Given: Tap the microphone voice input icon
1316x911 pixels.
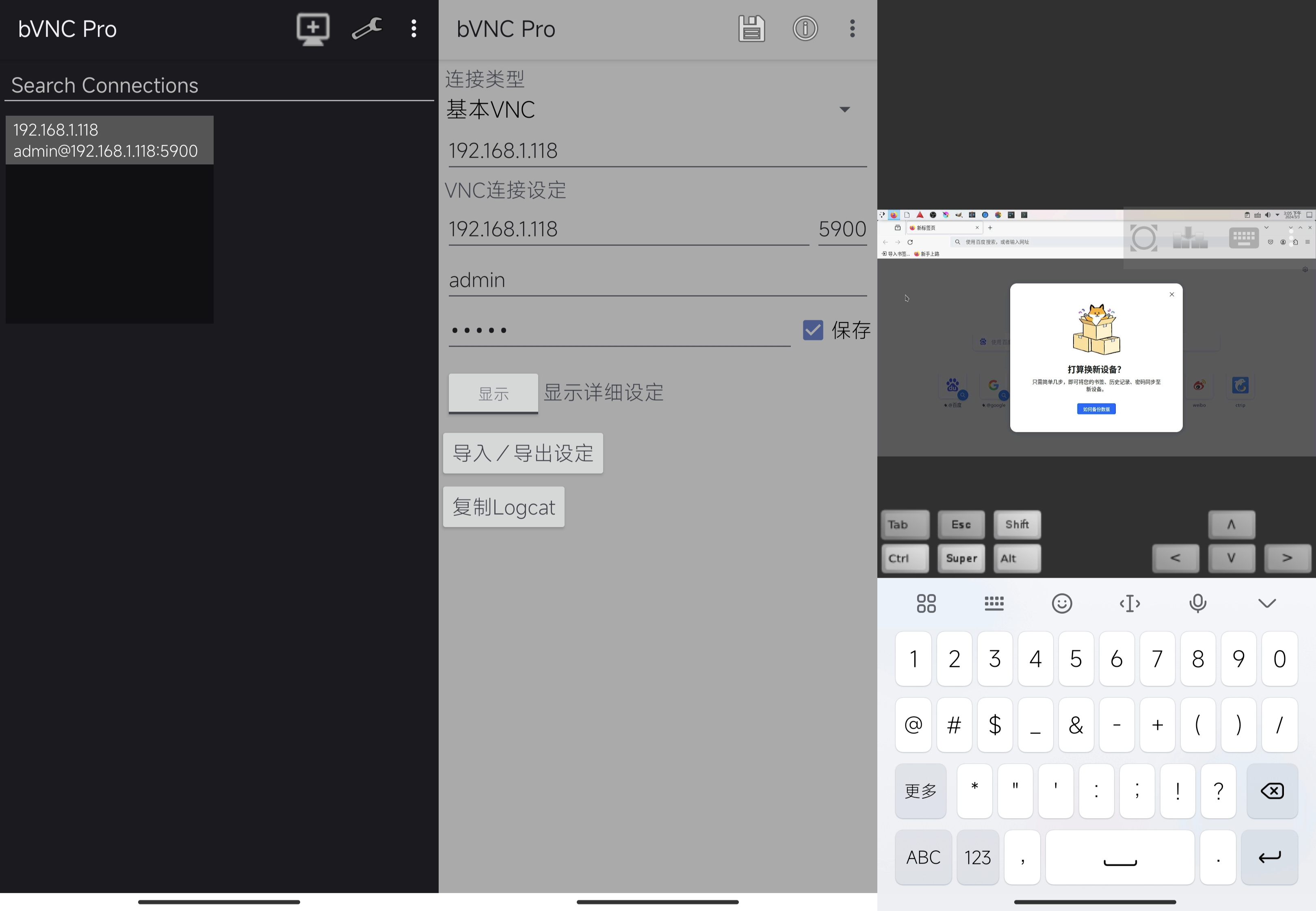Looking at the screenshot, I should coord(1197,603).
